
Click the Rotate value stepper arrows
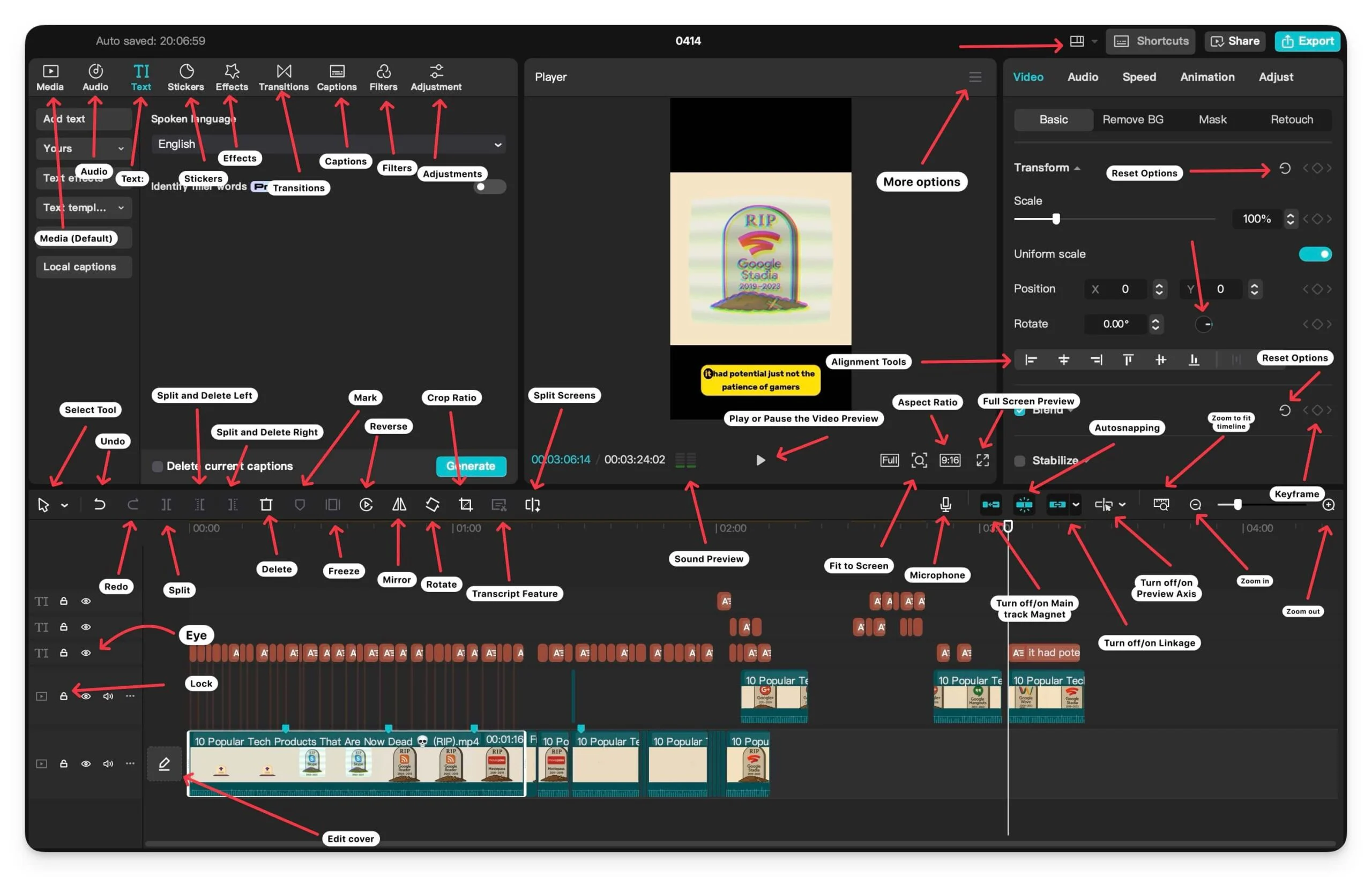[1155, 324]
